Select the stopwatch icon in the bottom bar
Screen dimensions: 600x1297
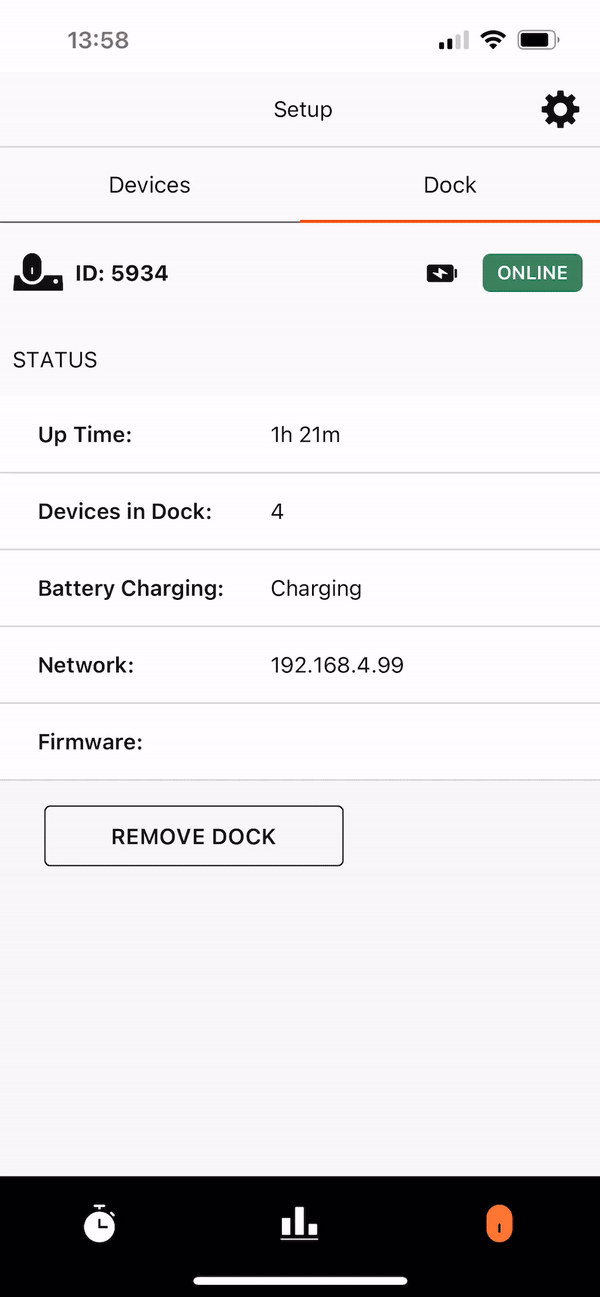[99, 1223]
